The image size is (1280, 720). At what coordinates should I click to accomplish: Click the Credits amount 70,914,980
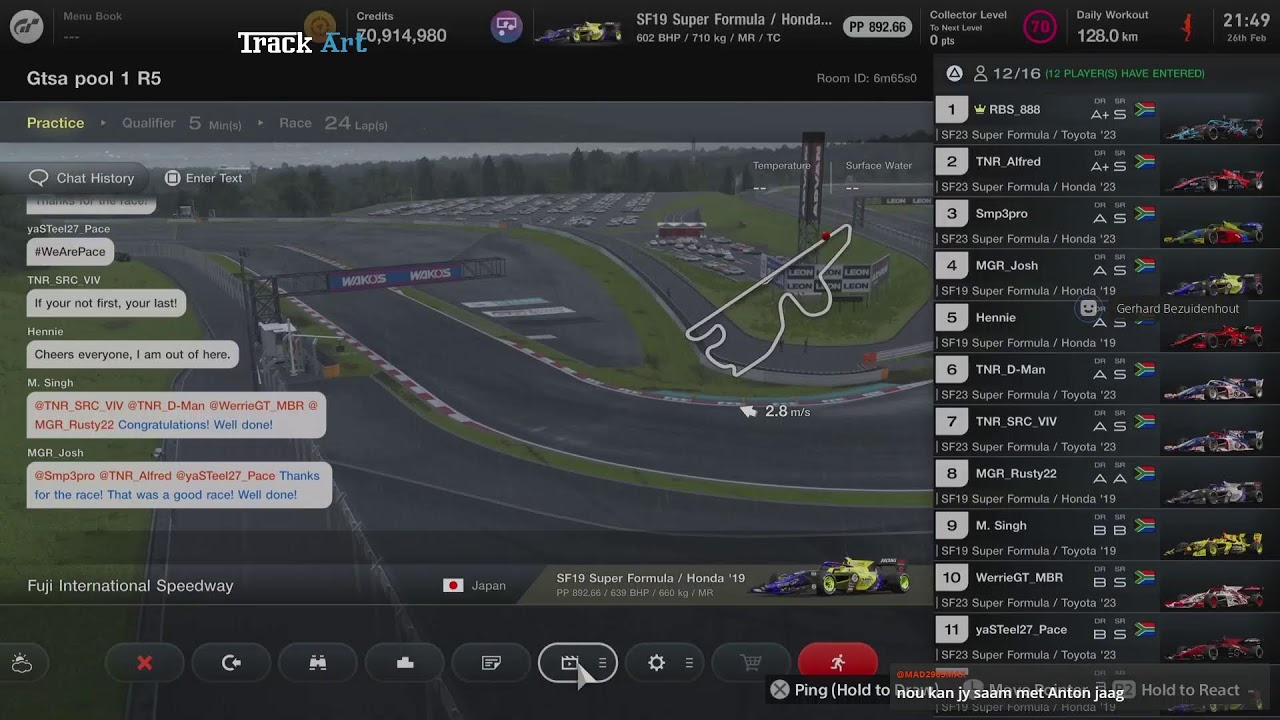point(401,36)
